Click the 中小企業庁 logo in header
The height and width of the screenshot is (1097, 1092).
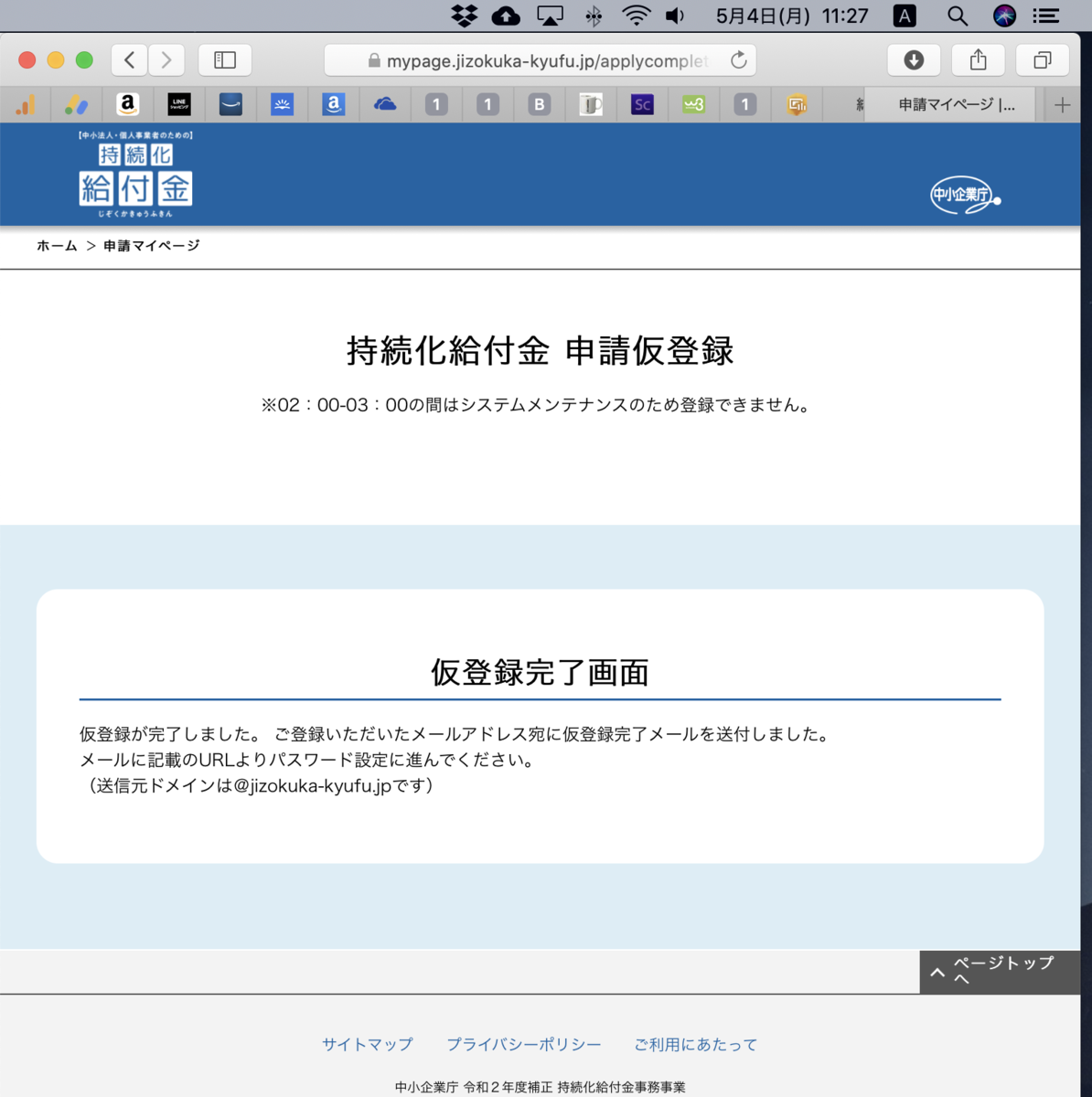[x=965, y=195]
